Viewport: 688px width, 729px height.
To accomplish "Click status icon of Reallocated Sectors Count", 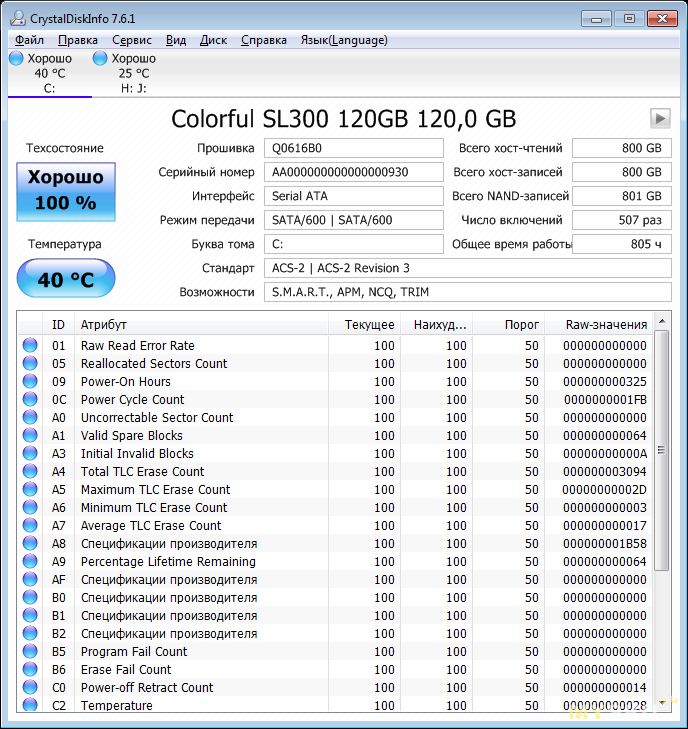I will 30,364.
